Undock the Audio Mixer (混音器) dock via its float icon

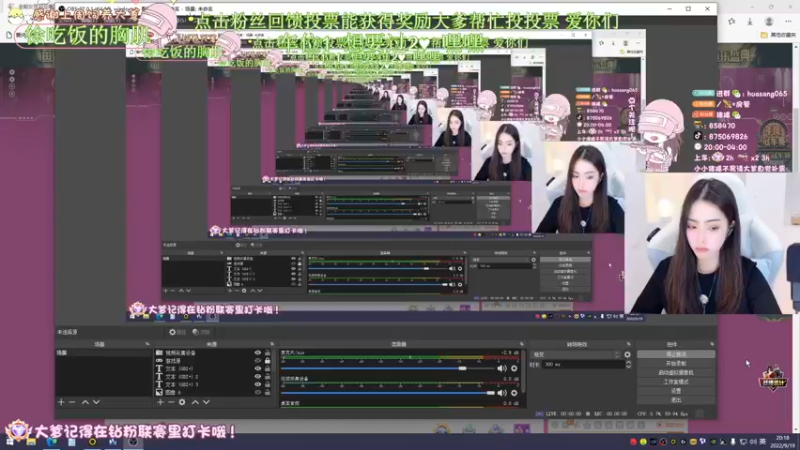521,344
